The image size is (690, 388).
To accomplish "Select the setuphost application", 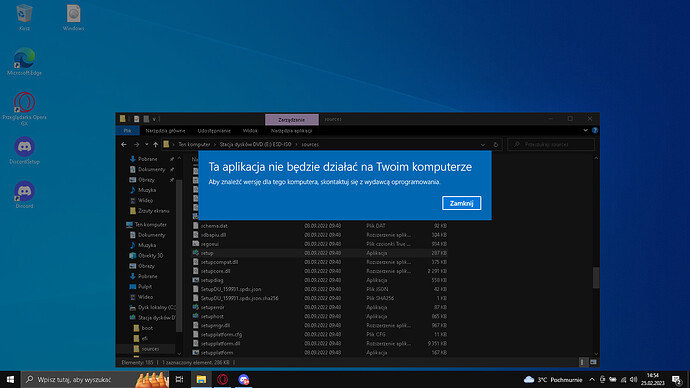I will click(x=212, y=316).
